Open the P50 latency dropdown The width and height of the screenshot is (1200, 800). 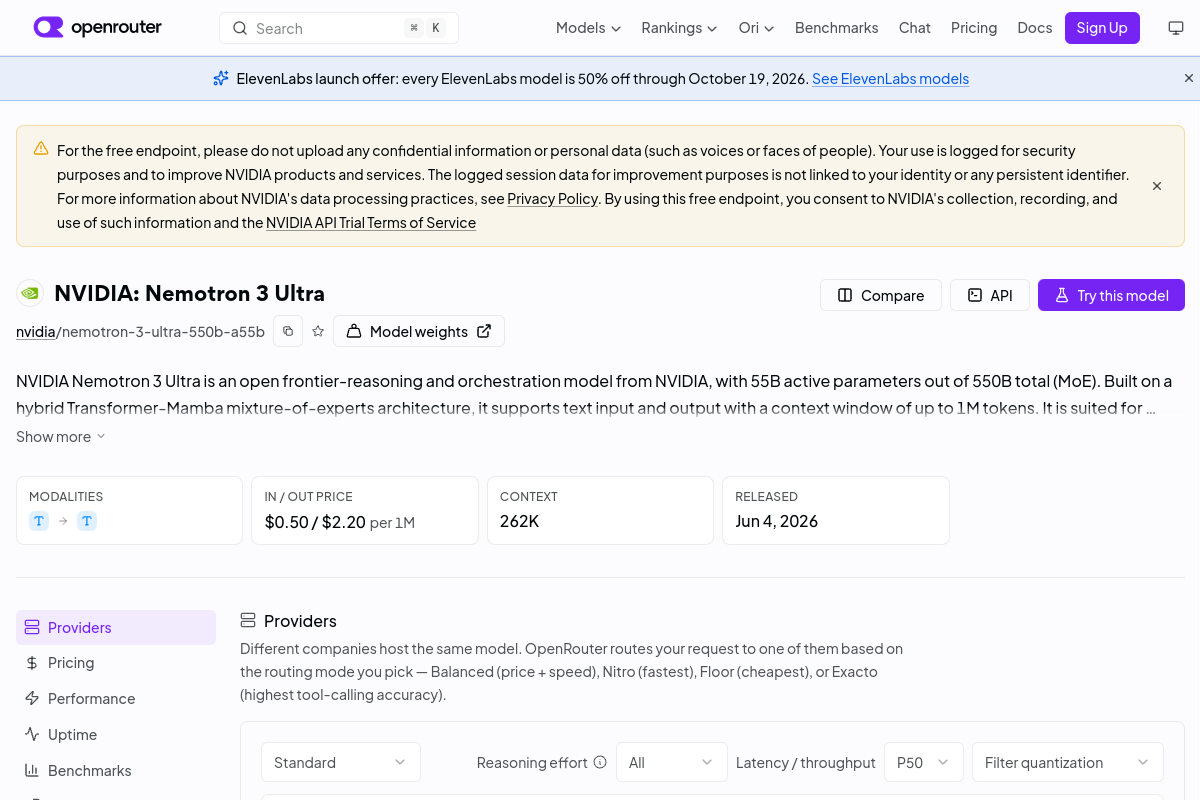924,762
